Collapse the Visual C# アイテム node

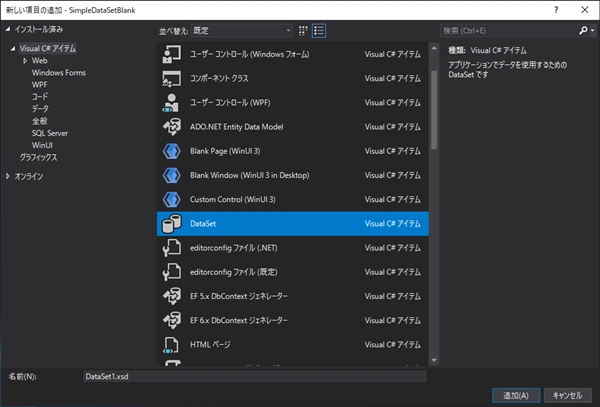pyautogui.click(x=13, y=49)
